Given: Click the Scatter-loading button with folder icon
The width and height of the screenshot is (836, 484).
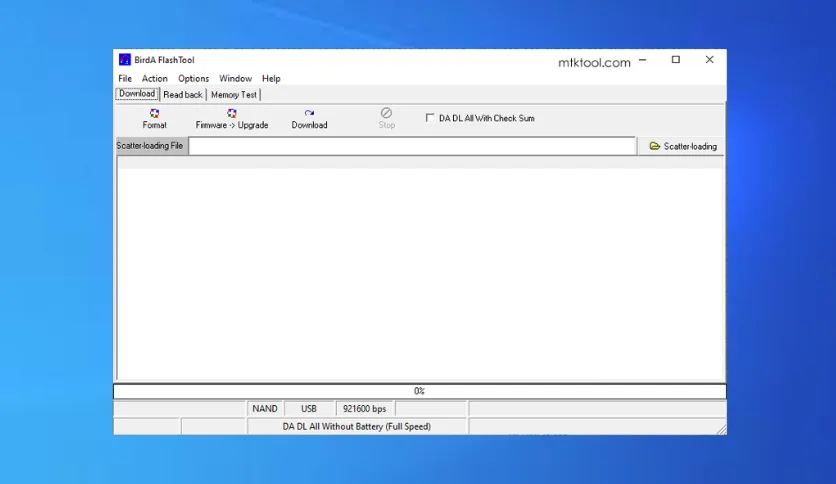Looking at the screenshot, I should (x=682, y=146).
